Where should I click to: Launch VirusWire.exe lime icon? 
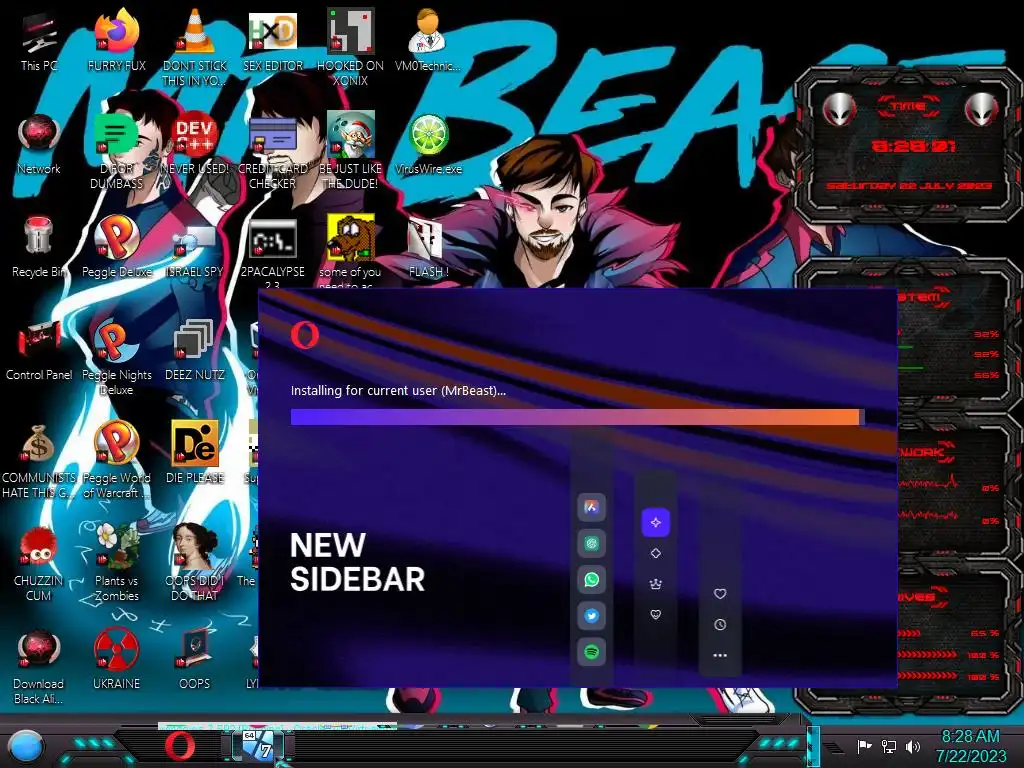(428, 145)
